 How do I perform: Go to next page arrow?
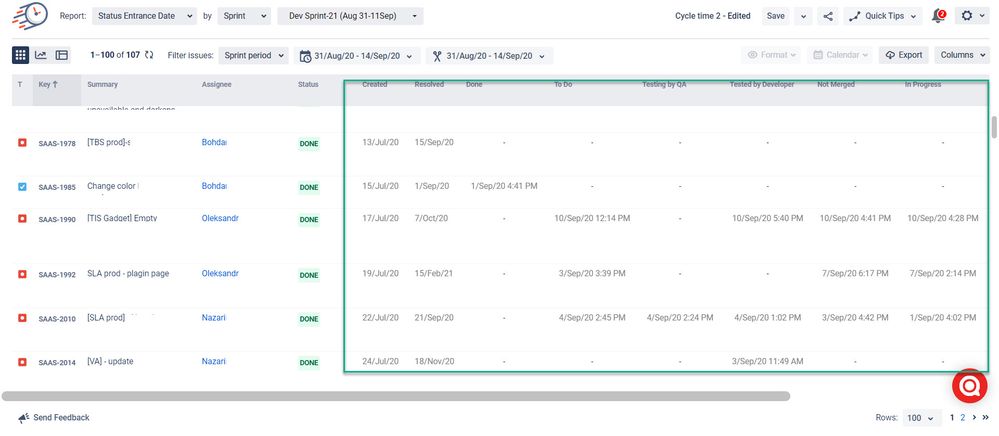(x=974, y=418)
